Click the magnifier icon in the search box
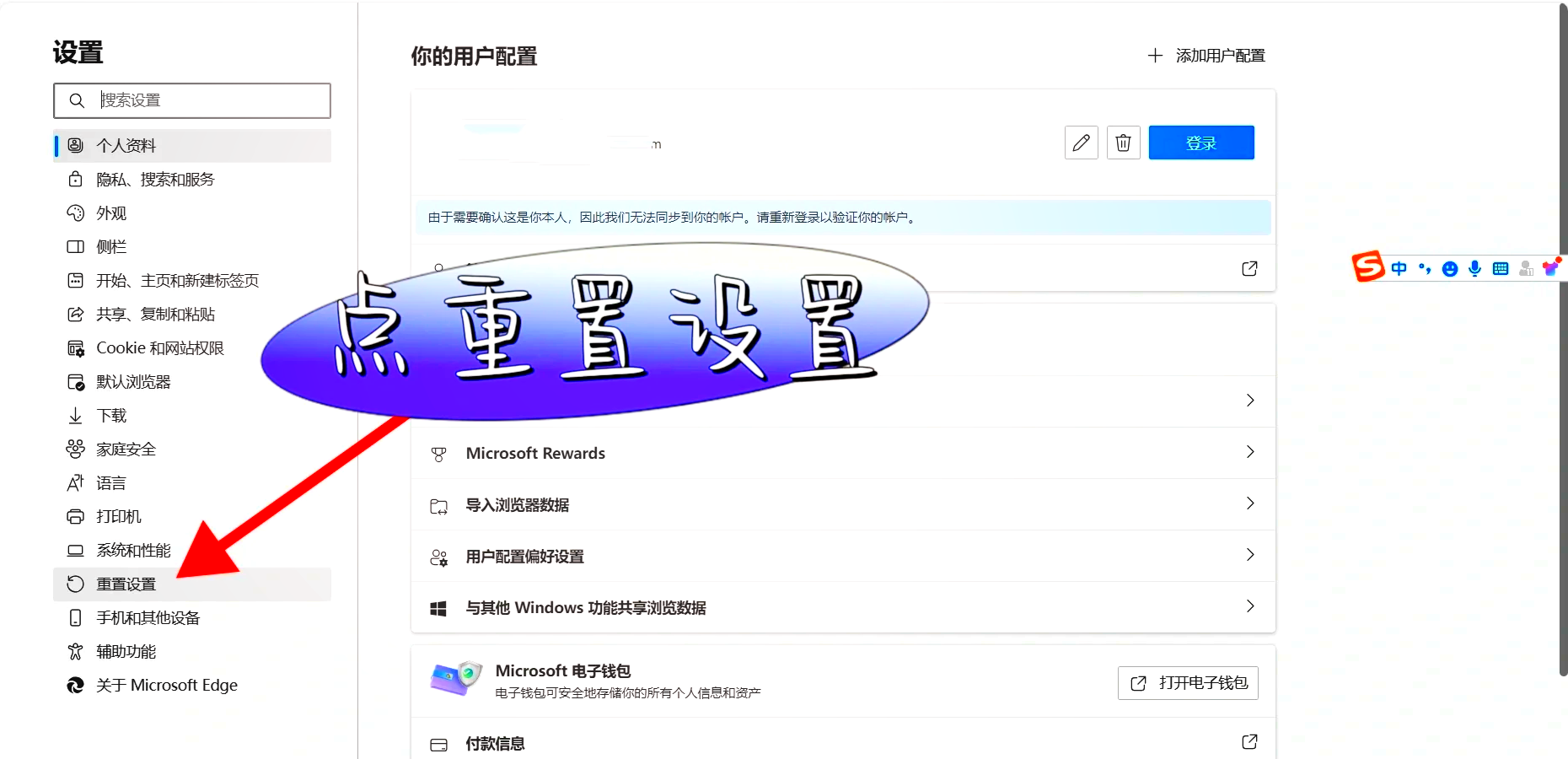 click(77, 100)
